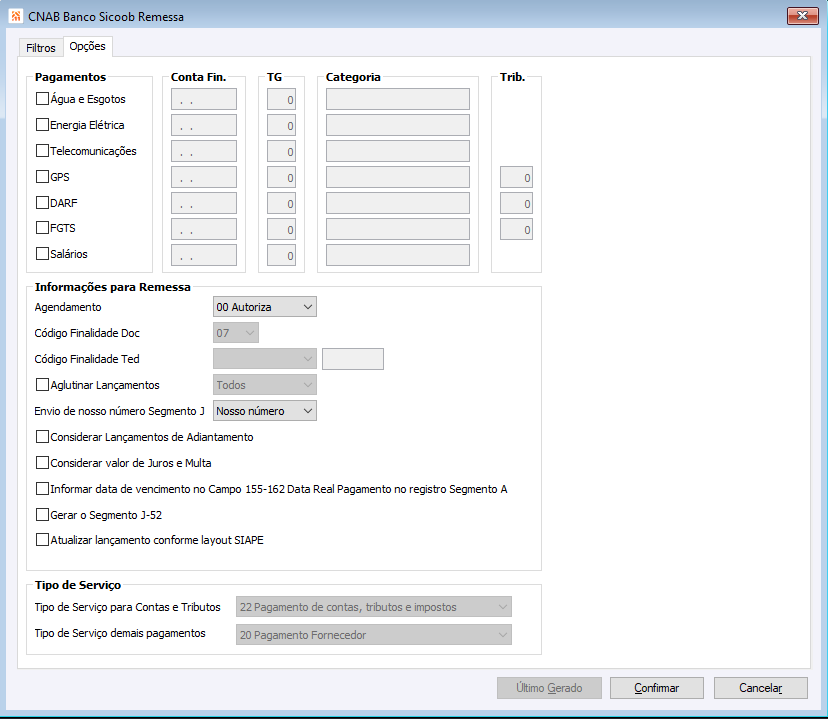Click the app icon in the title bar
This screenshot has width=828, height=719.
(16, 16)
